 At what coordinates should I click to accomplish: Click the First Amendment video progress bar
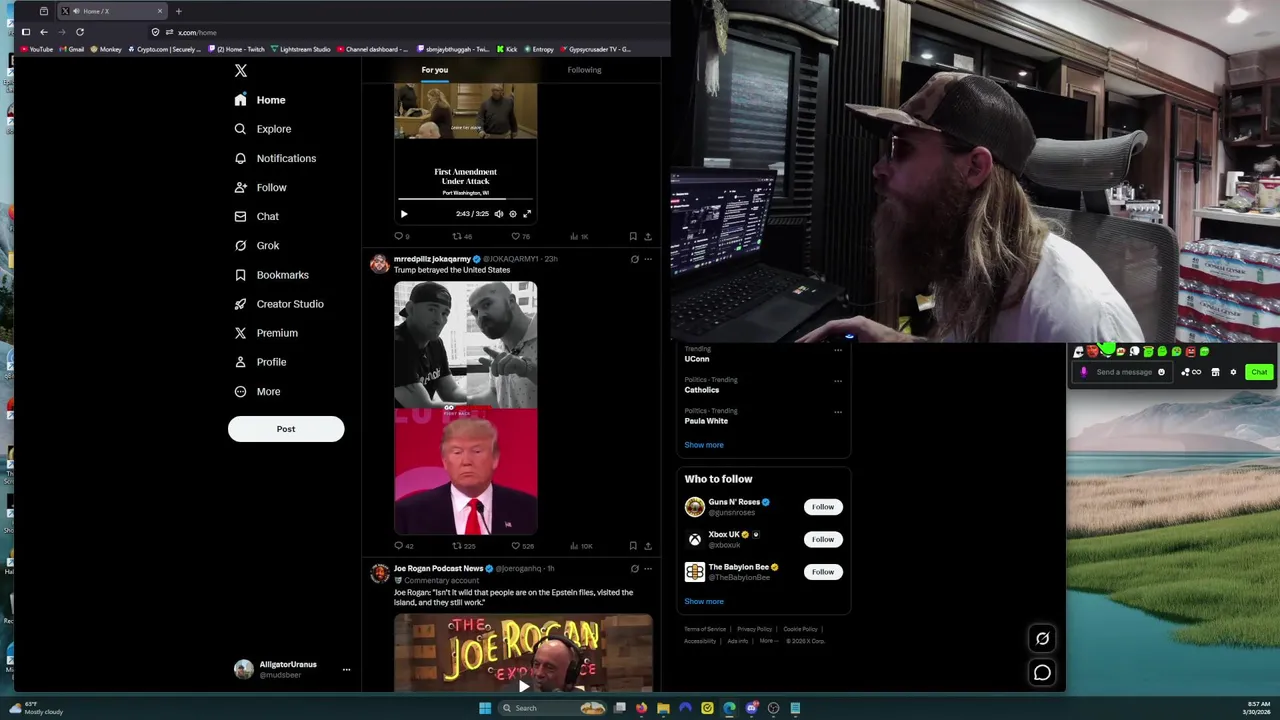[x=465, y=201]
